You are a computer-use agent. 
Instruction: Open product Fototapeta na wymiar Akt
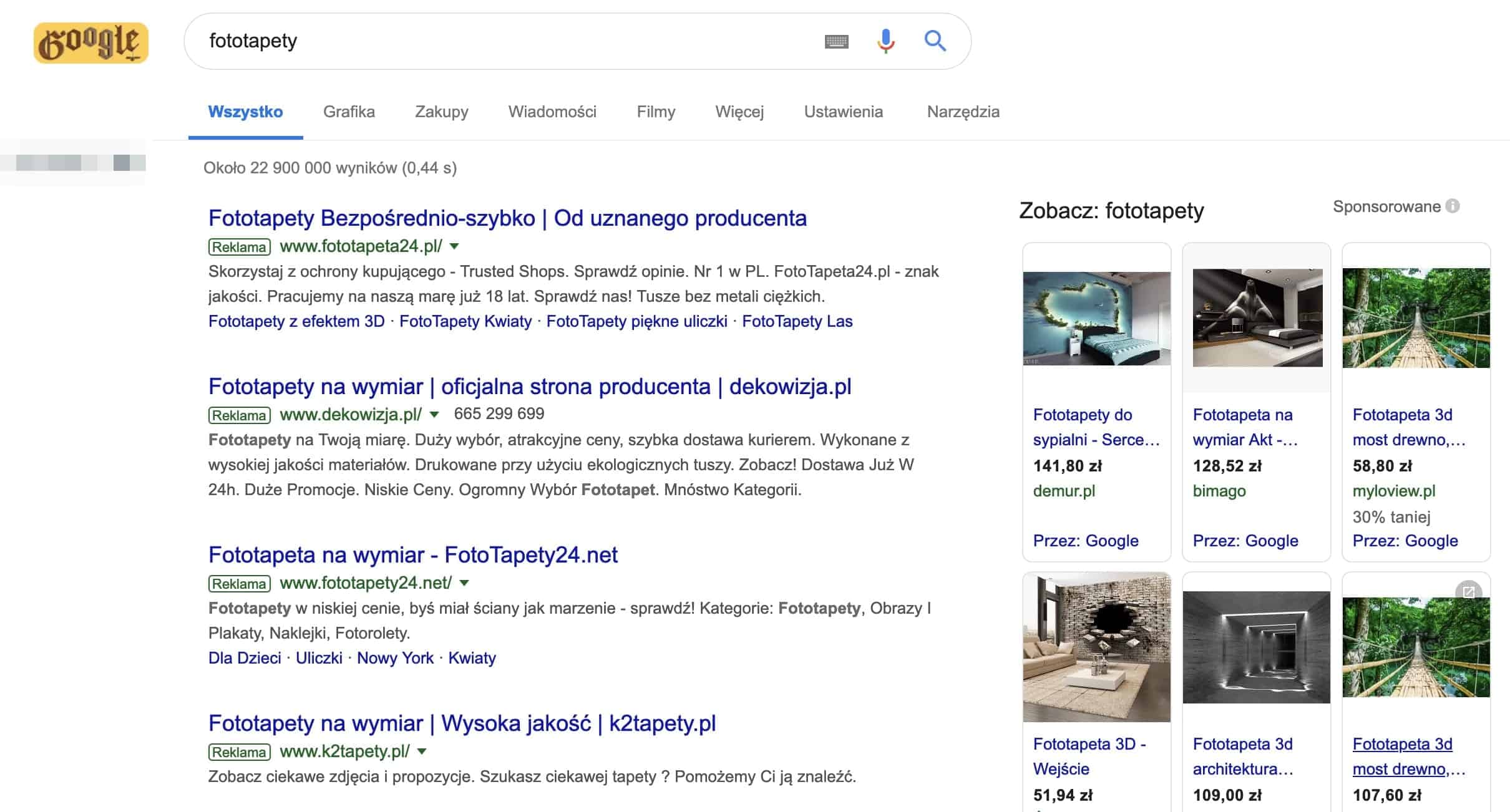tap(1245, 427)
